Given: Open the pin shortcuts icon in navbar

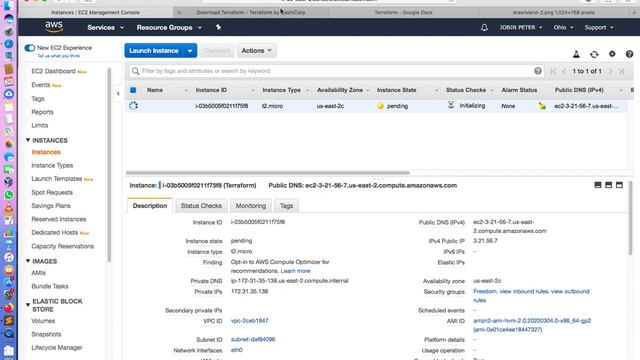Looking at the screenshot, I should coord(218,27).
